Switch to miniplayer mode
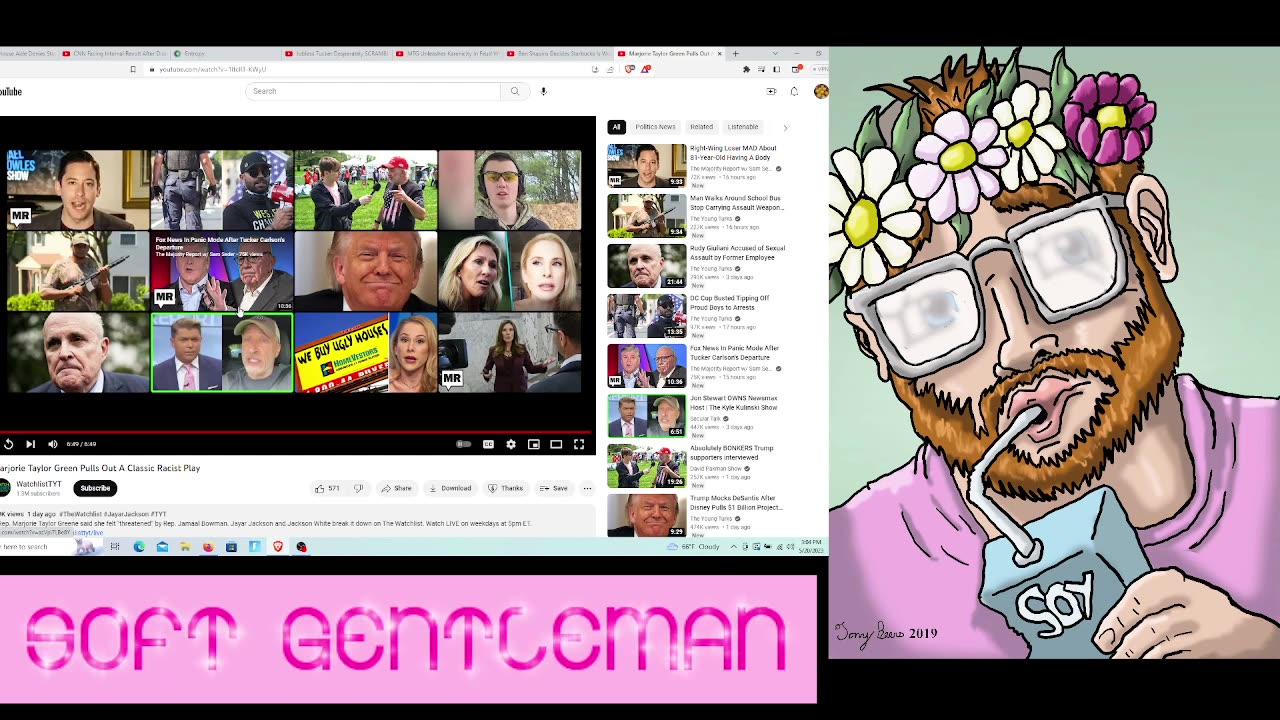 click(x=534, y=444)
